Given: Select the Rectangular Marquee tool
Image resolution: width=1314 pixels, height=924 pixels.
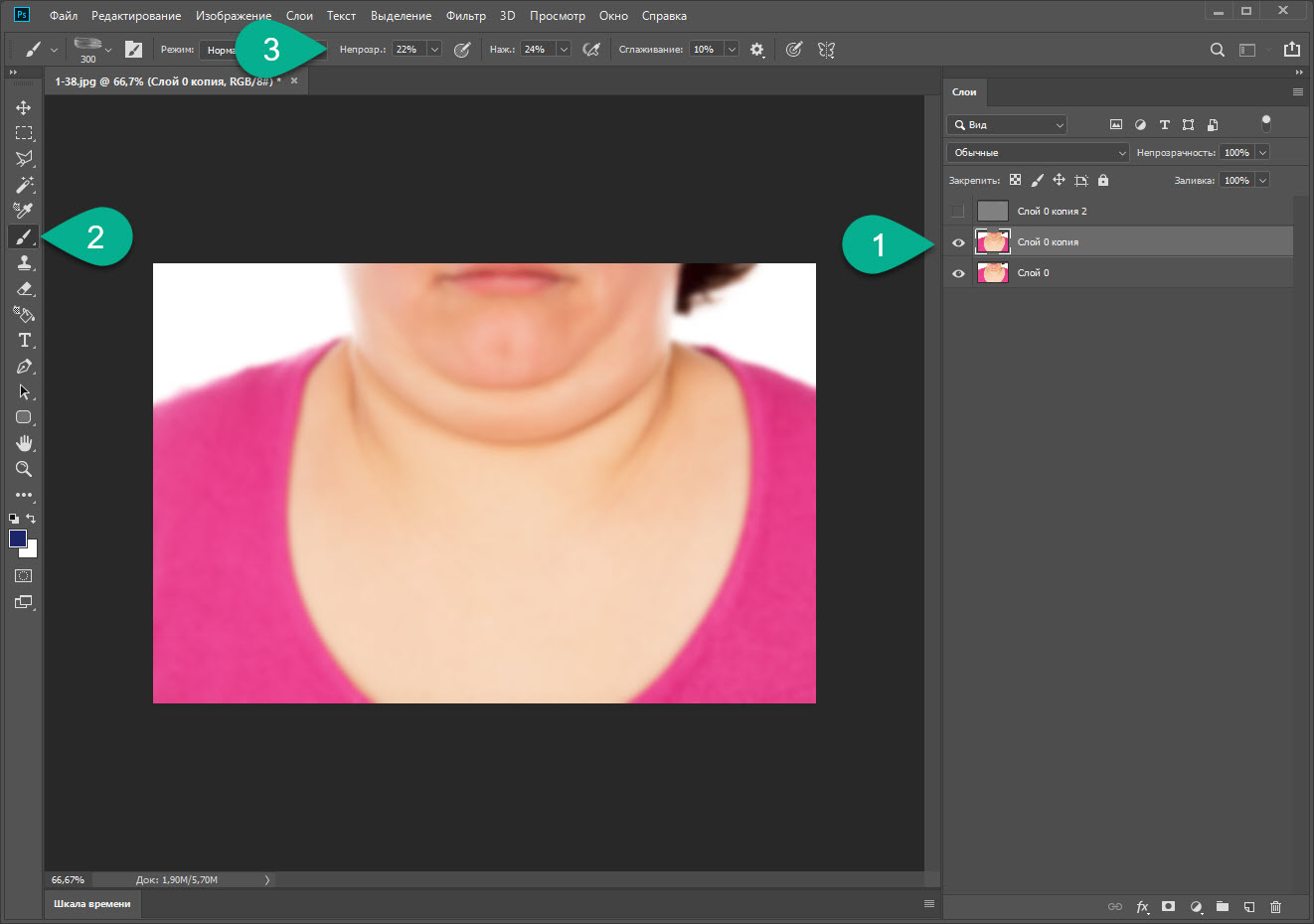Looking at the screenshot, I should [x=24, y=133].
